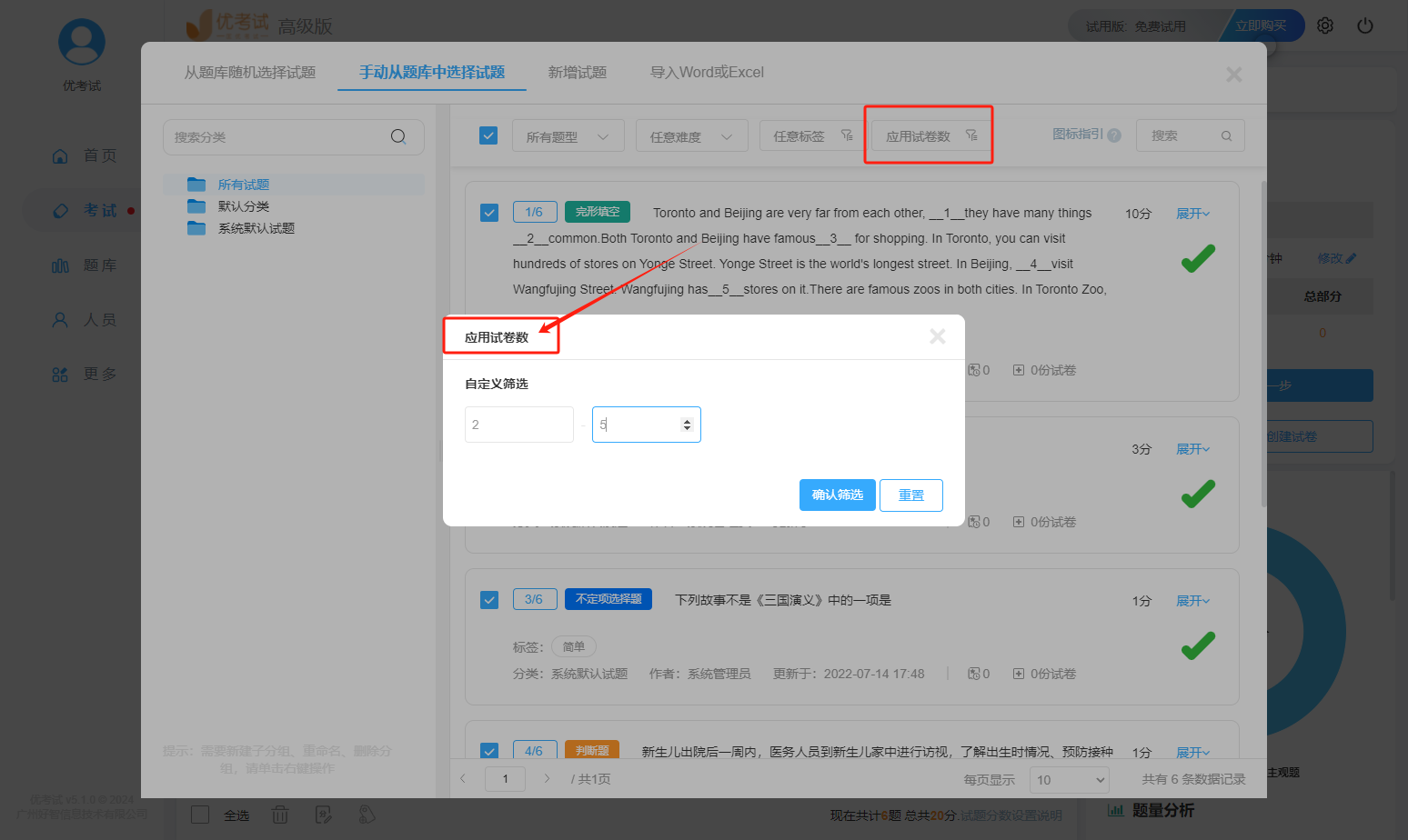Open 更多 more options in sidebar
1408x840 pixels.
(84, 375)
